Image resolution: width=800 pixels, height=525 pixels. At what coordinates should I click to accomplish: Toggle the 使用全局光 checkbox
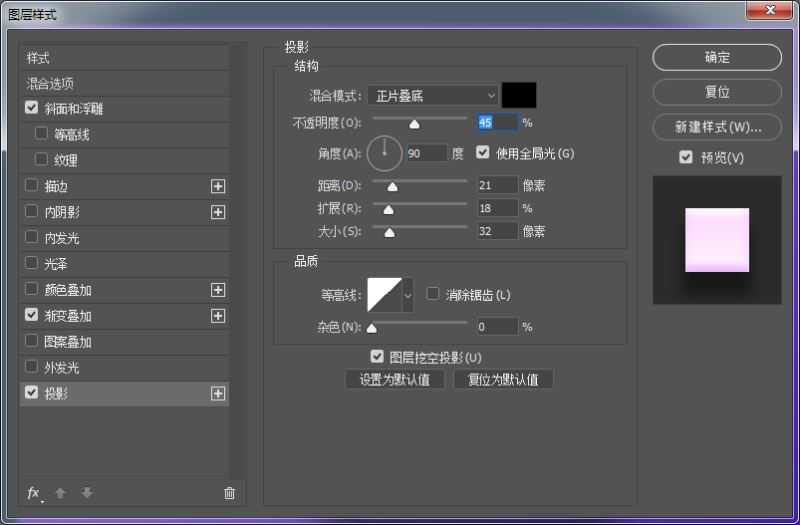pyautogui.click(x=484, y=153)
